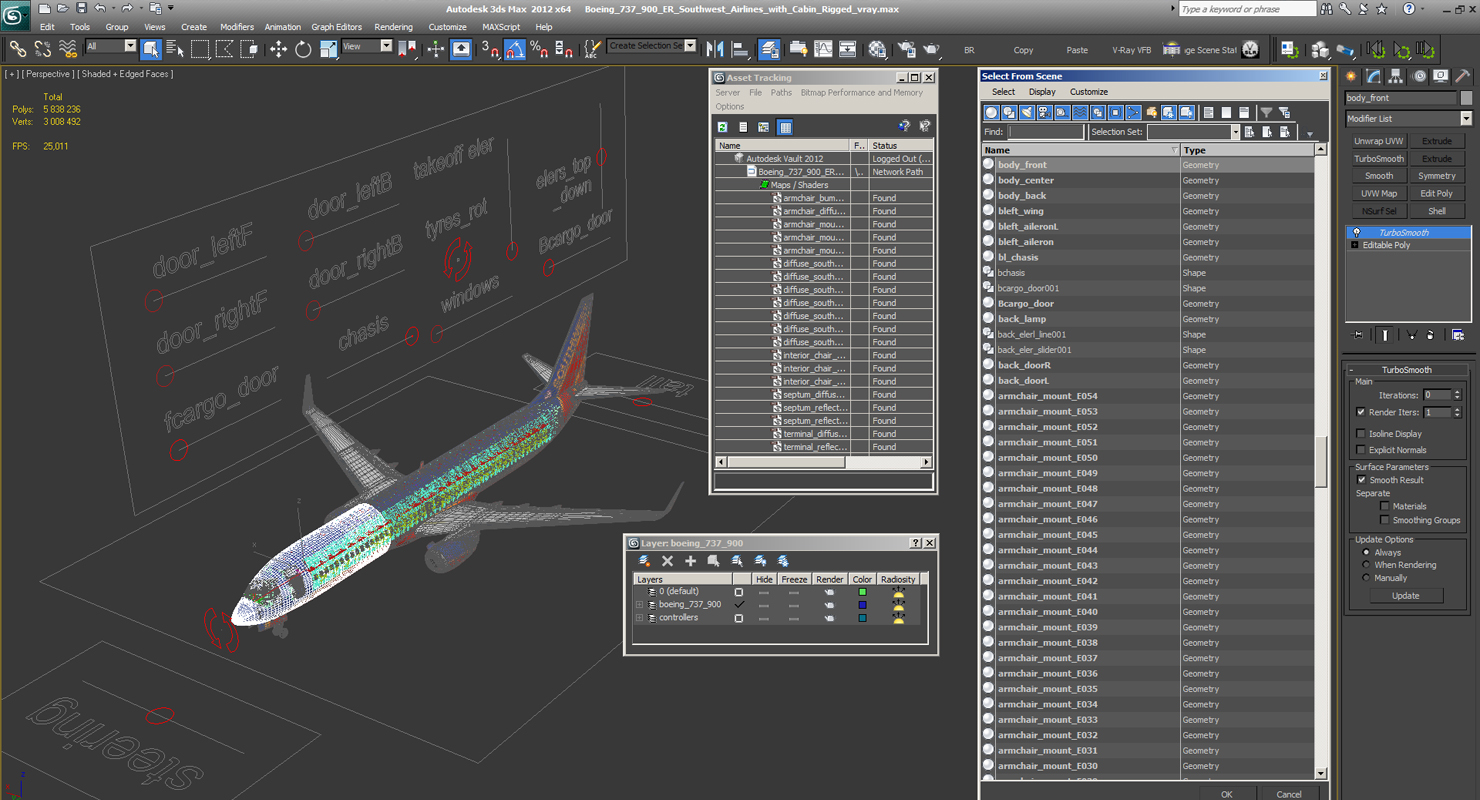
Task: Toggle Display Geometry filter in Select From Scene
Action: click(x=992, y=113)
